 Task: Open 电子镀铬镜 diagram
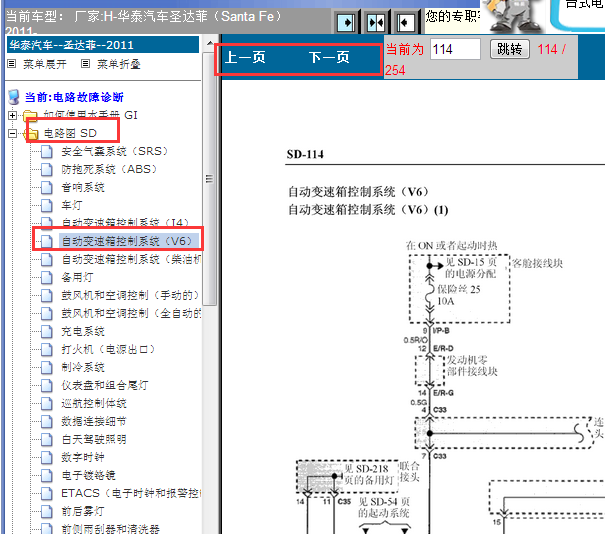tap(88, 475)
